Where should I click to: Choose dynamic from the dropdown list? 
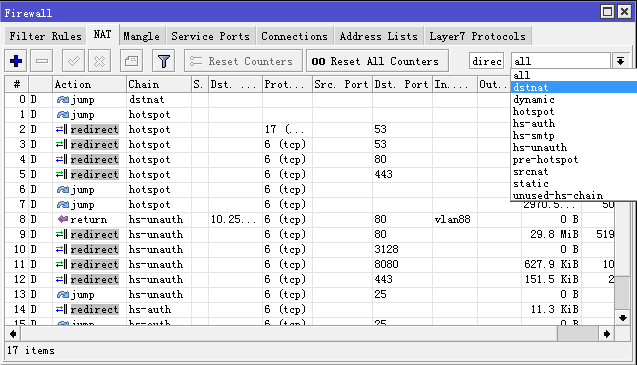pos(574,100)
